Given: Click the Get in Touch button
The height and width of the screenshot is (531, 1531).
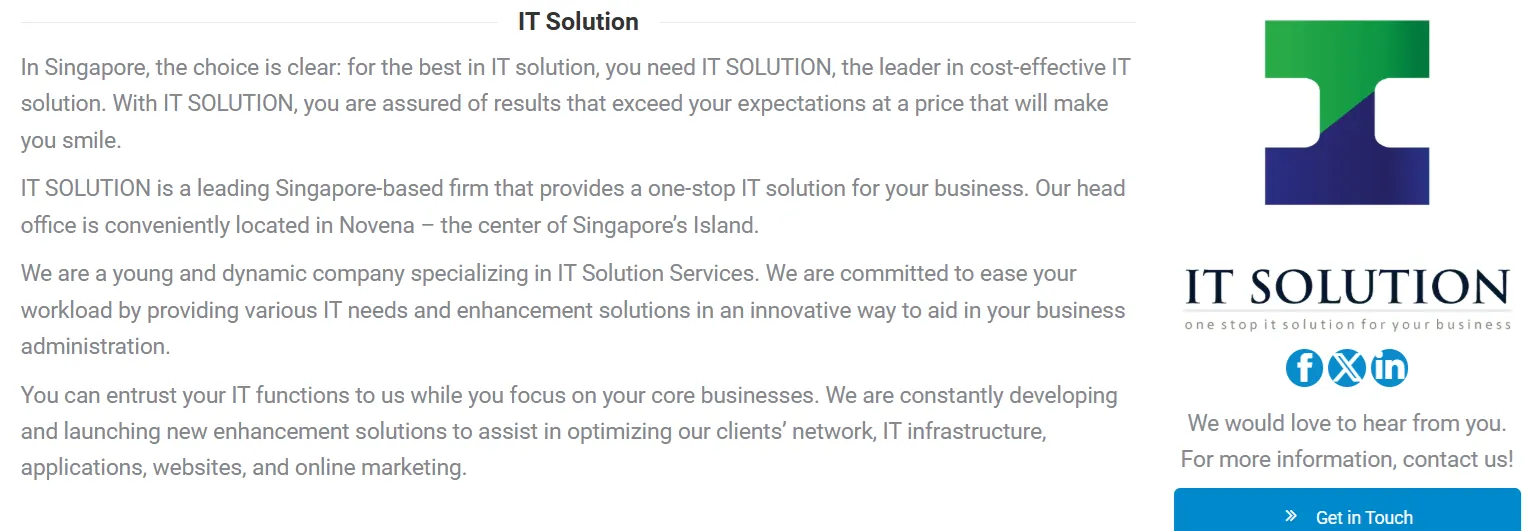Looking at the screenshot, I should (1347, 511).
